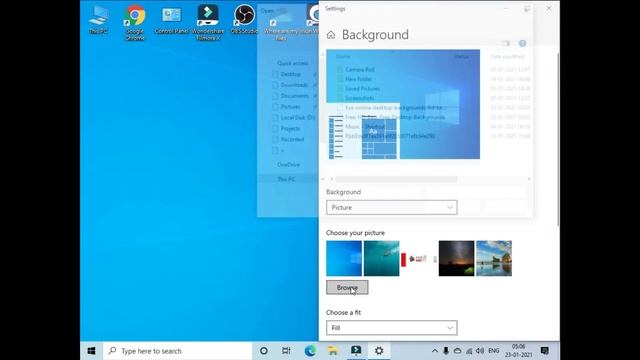Select Saved Pictures folder in file list
The width and height of the screenshot is (640, 360).
362,89
